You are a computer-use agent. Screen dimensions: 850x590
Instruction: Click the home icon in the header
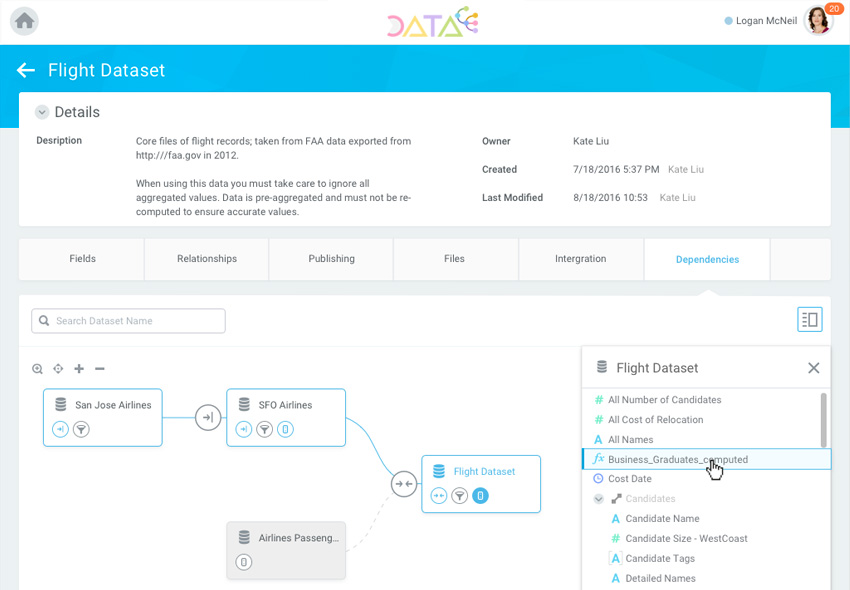[x=24, y=21]
